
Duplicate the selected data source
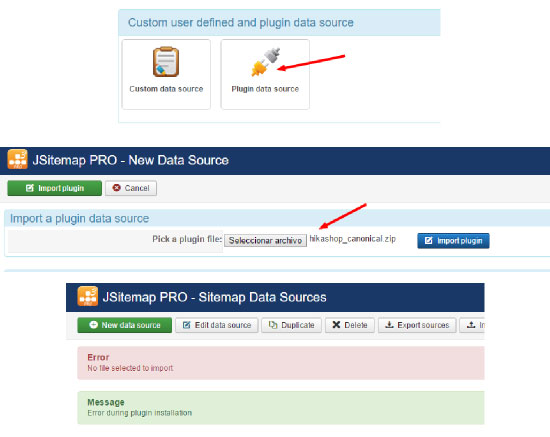(291, 325)
